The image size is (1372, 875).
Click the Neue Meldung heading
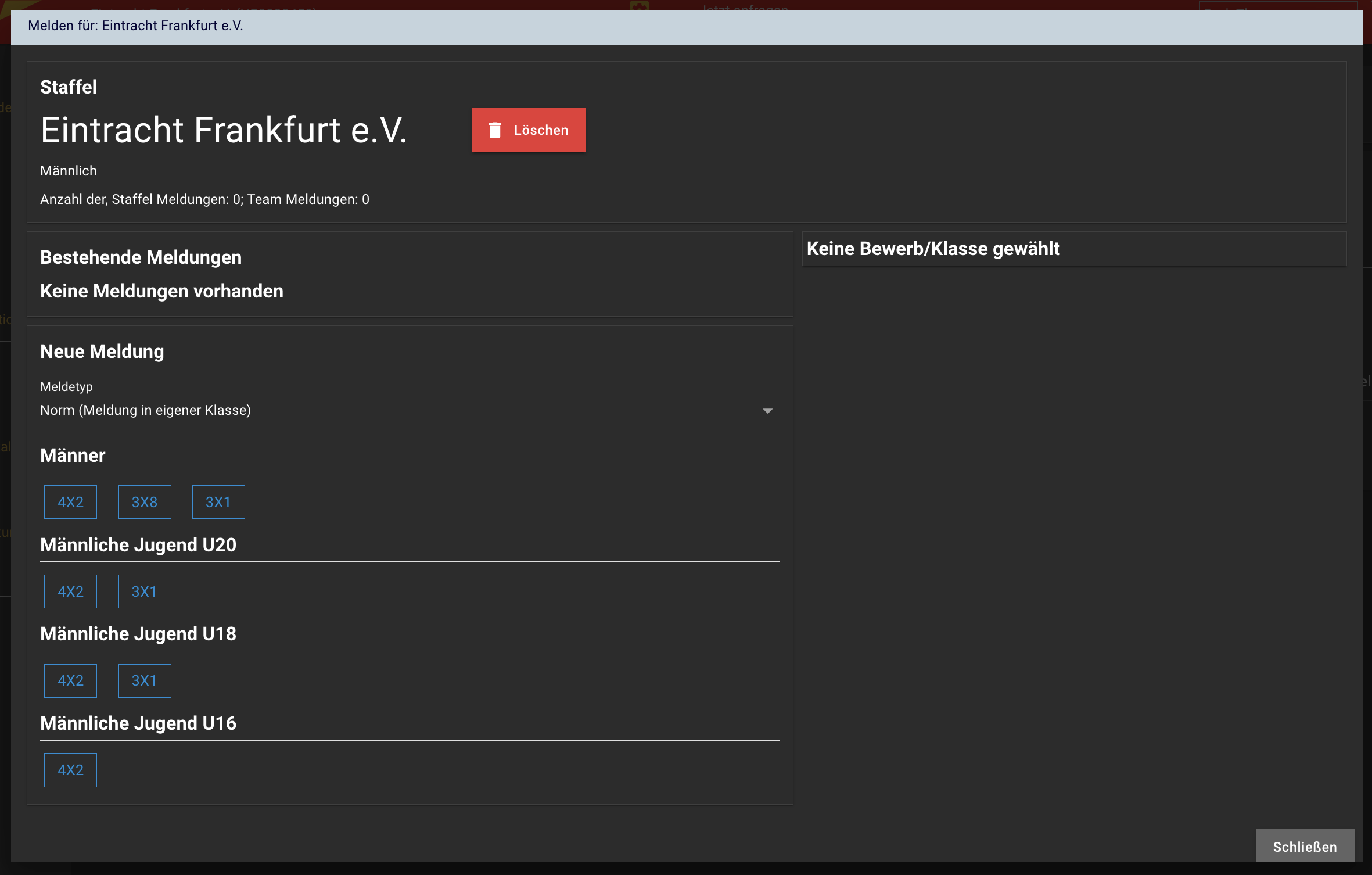point(102,352)
